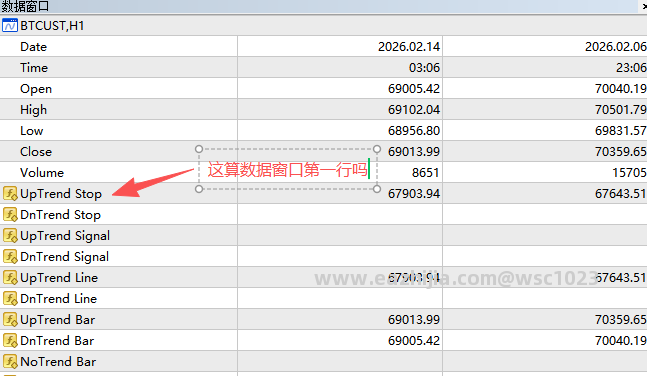The height and width of the screenshot is (376, 647).
Task: Click the NoTrend Bar indicator icon
Action: [x=10, y=362]
